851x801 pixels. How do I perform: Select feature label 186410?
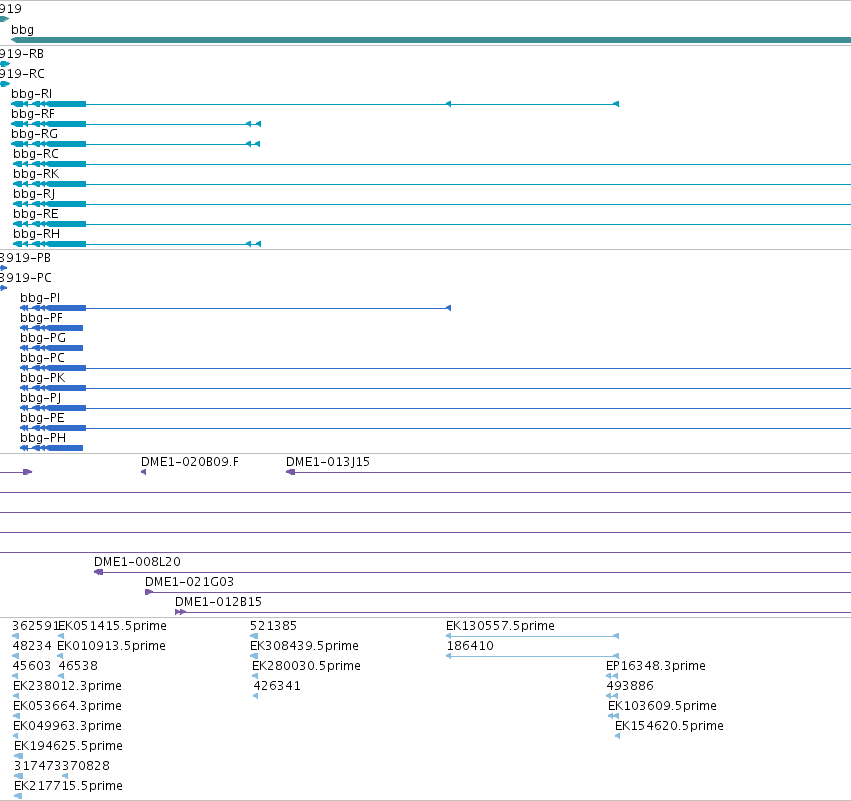(470, 646)
